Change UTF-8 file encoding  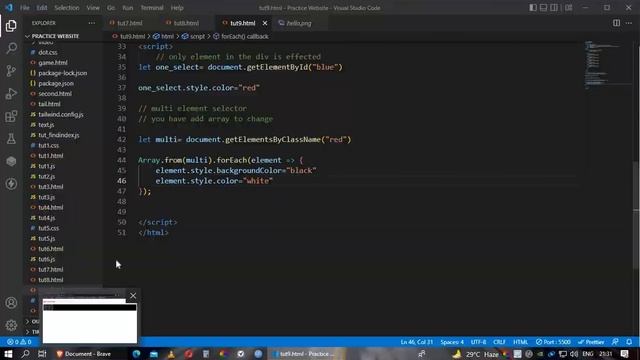pos(478,342)
